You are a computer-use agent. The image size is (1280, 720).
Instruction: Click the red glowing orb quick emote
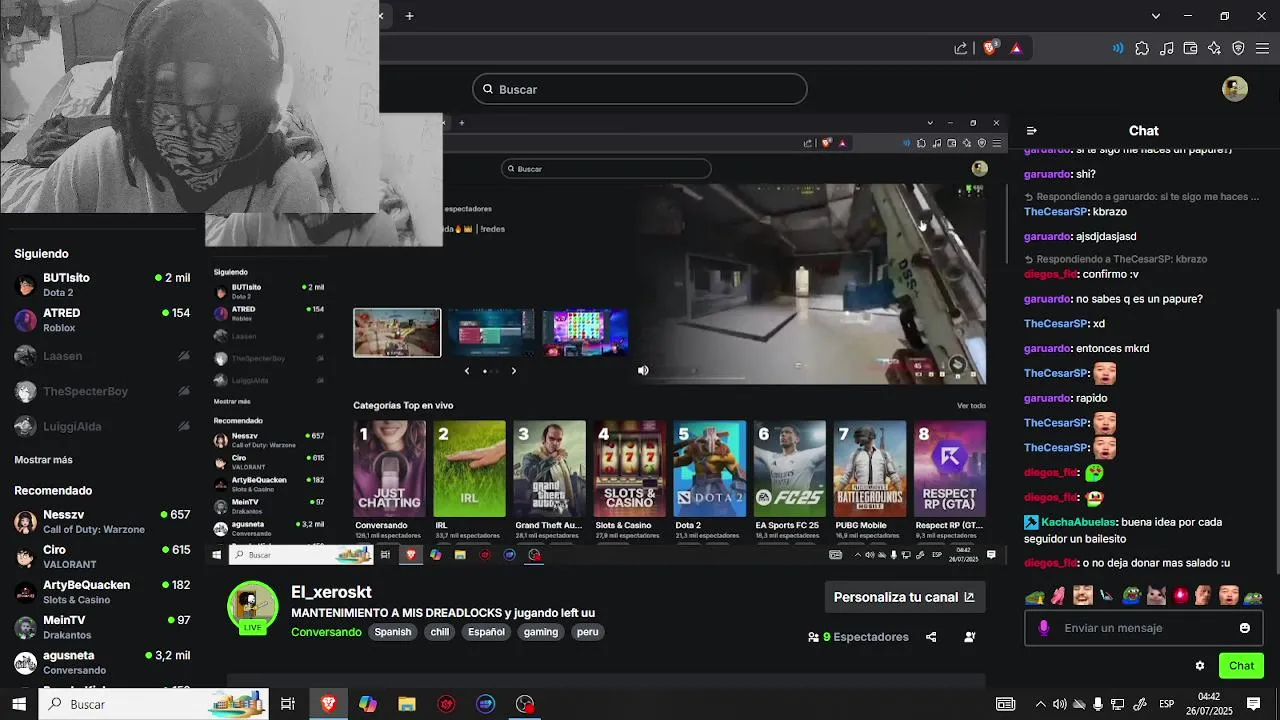coord(1180,596)
